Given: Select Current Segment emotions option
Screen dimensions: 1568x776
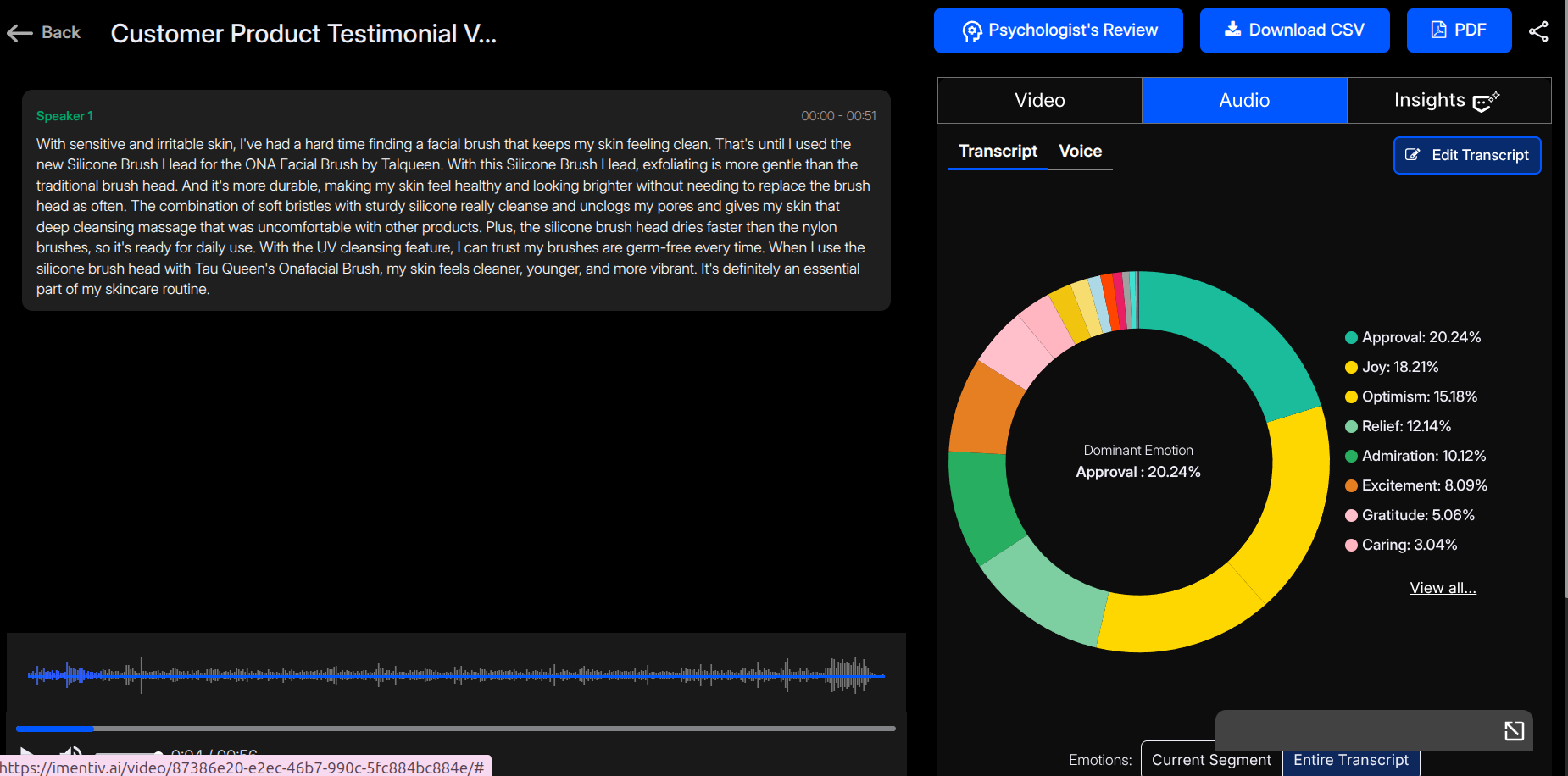Looking at the screenshot, I should click(1211, 760).
